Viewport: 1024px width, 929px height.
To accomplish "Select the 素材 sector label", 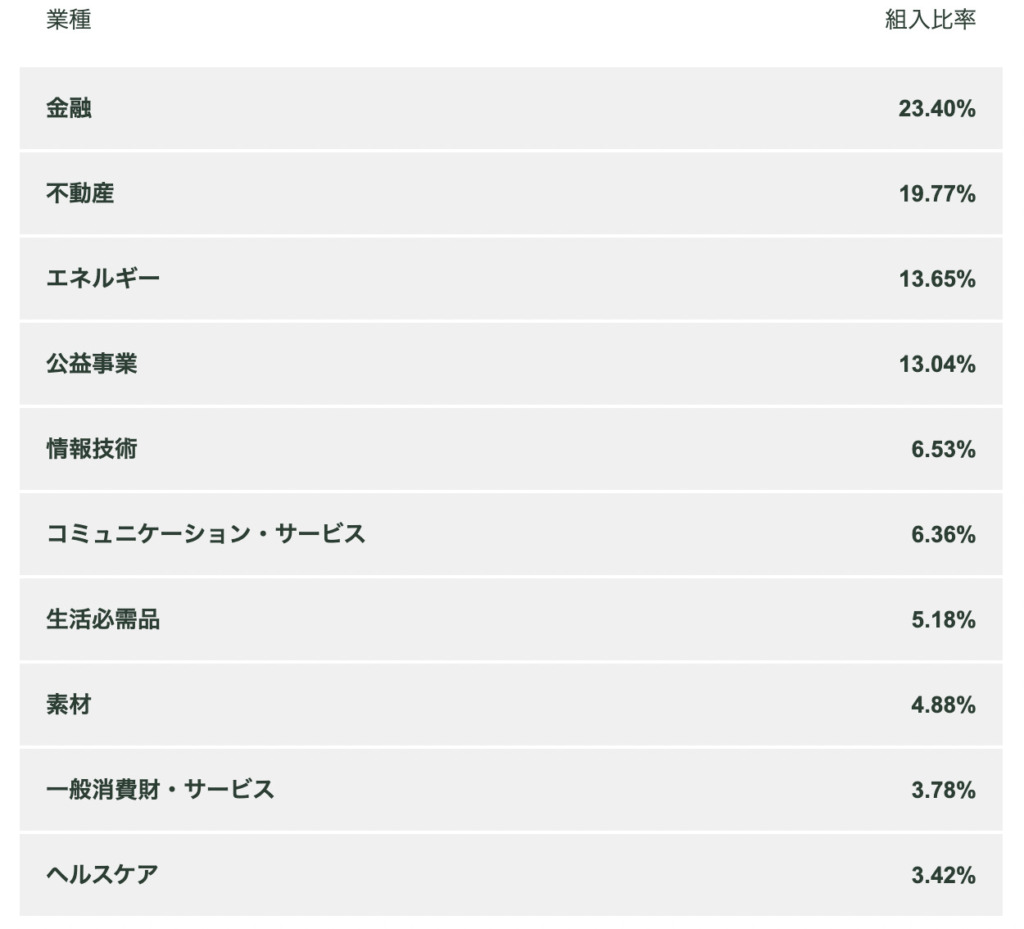I will coord(69,705).
